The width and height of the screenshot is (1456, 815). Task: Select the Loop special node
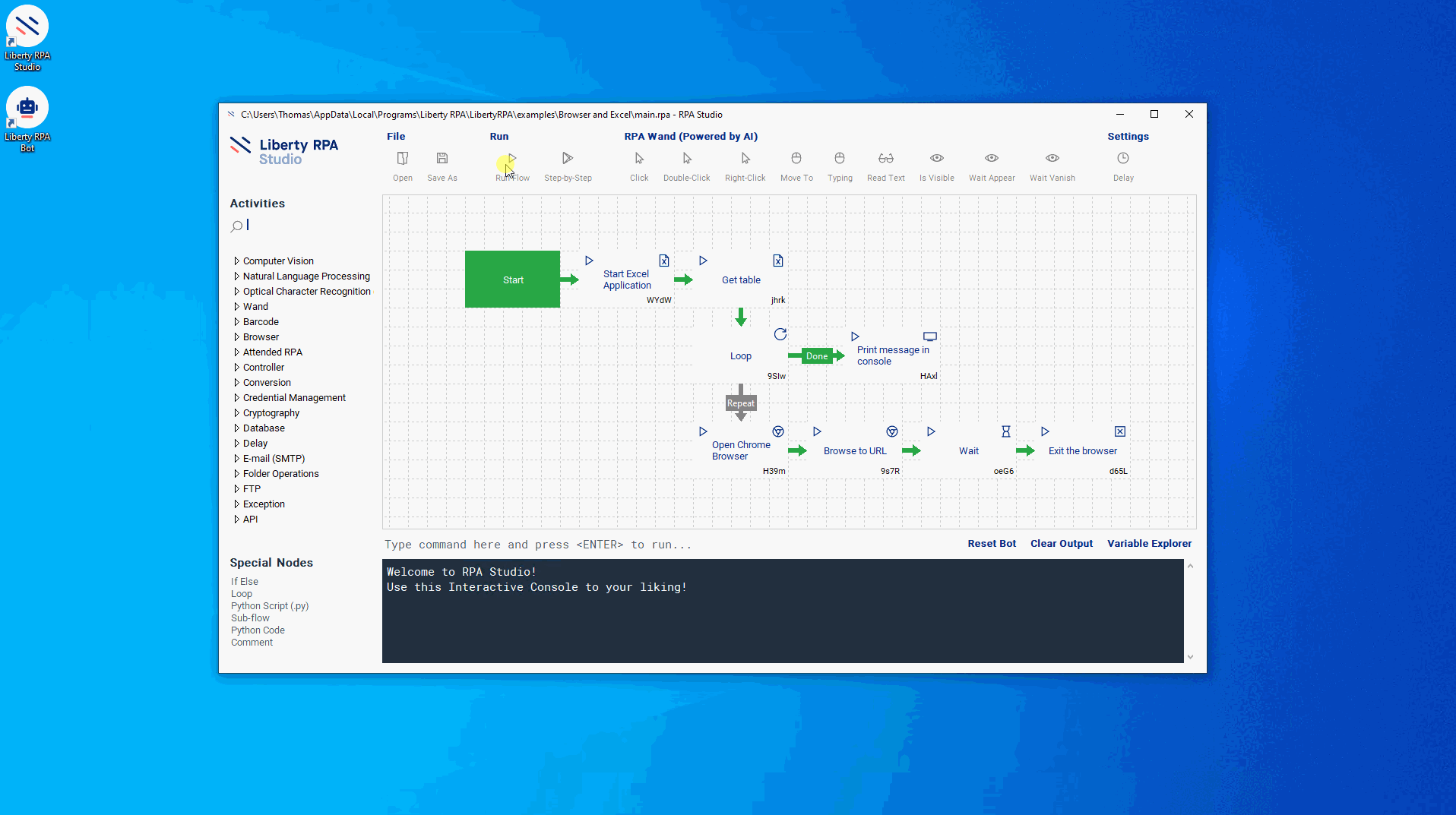242,594
